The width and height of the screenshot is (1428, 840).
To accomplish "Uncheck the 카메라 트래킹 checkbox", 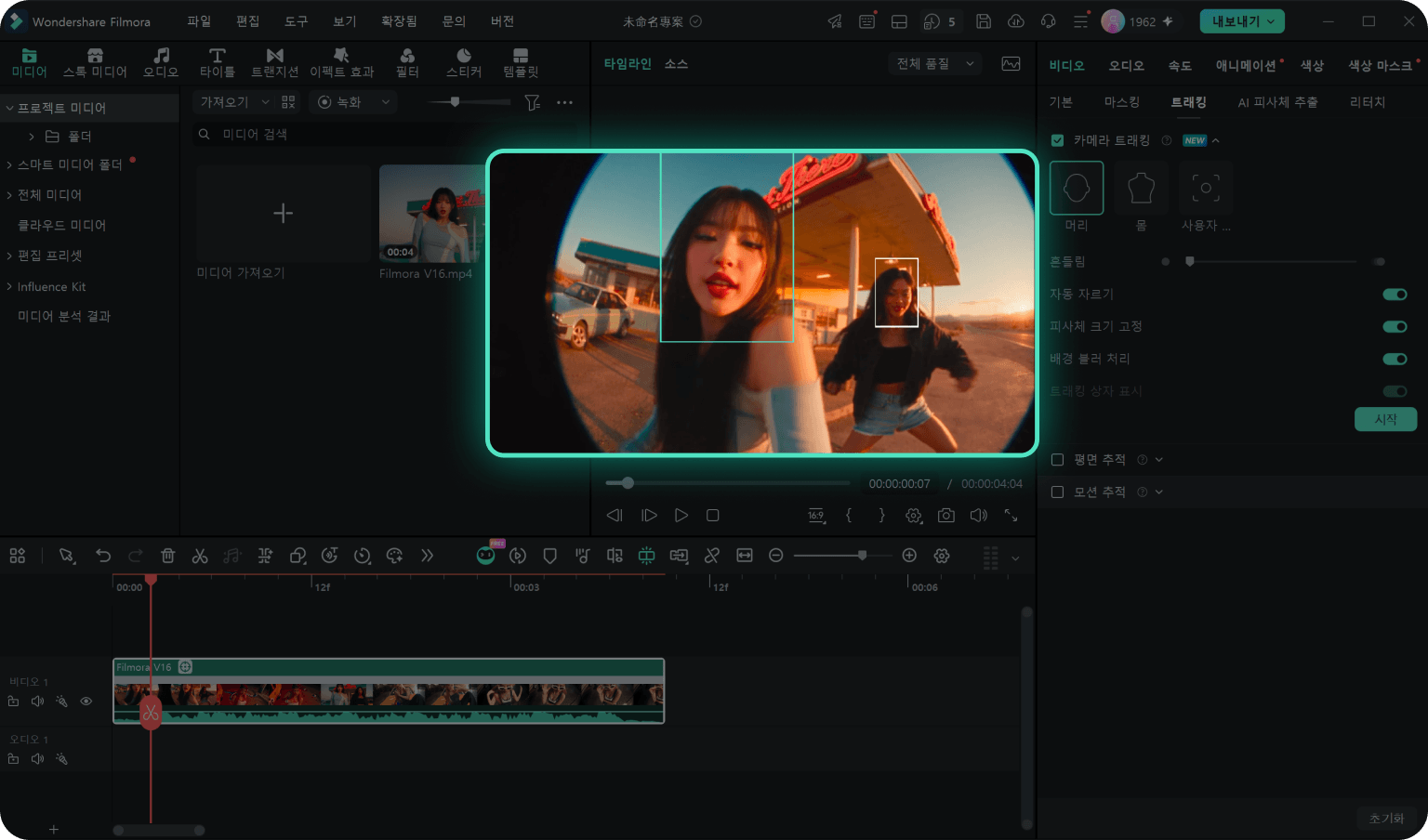I will click(x=1057, y=140).
